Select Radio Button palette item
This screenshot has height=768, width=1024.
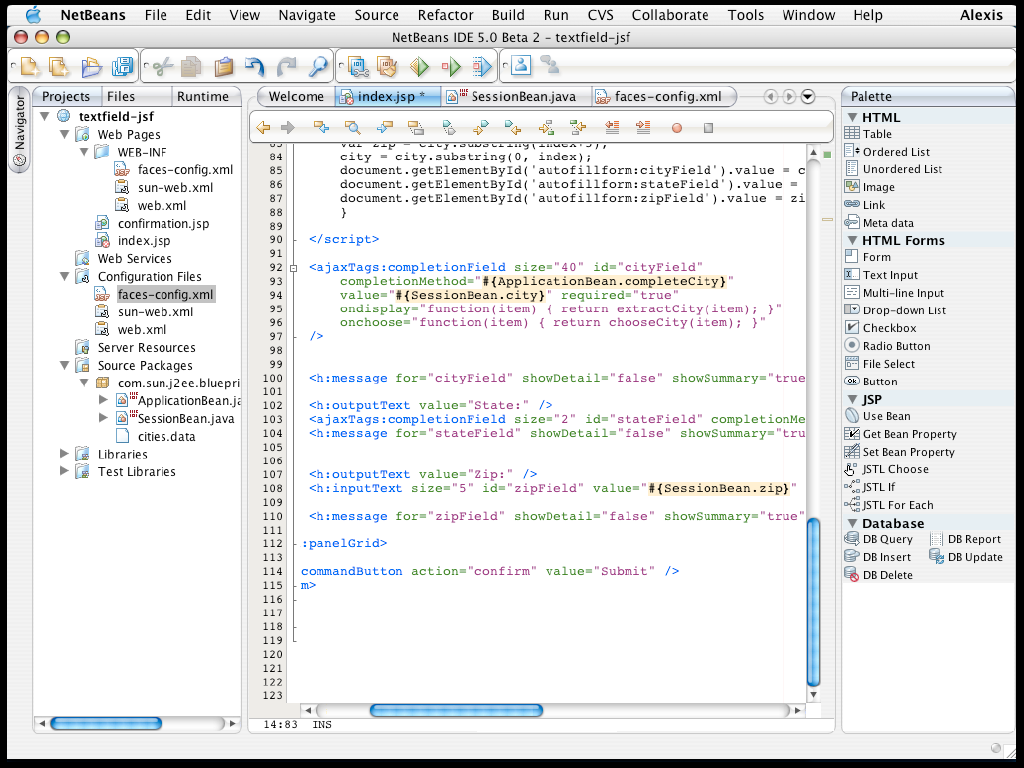click(x=888, y=345)
